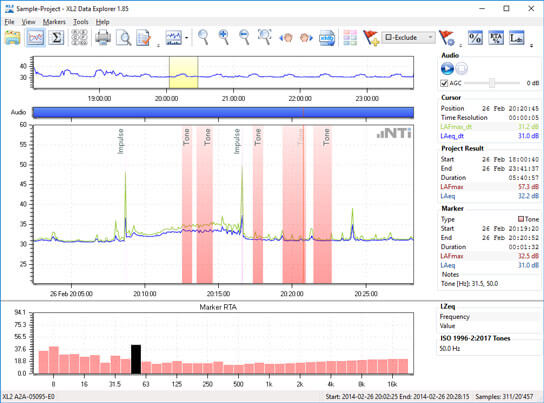This screenshot has width=544, height=403.
Task: Open the Markers menu
Action: coord(54,22)
